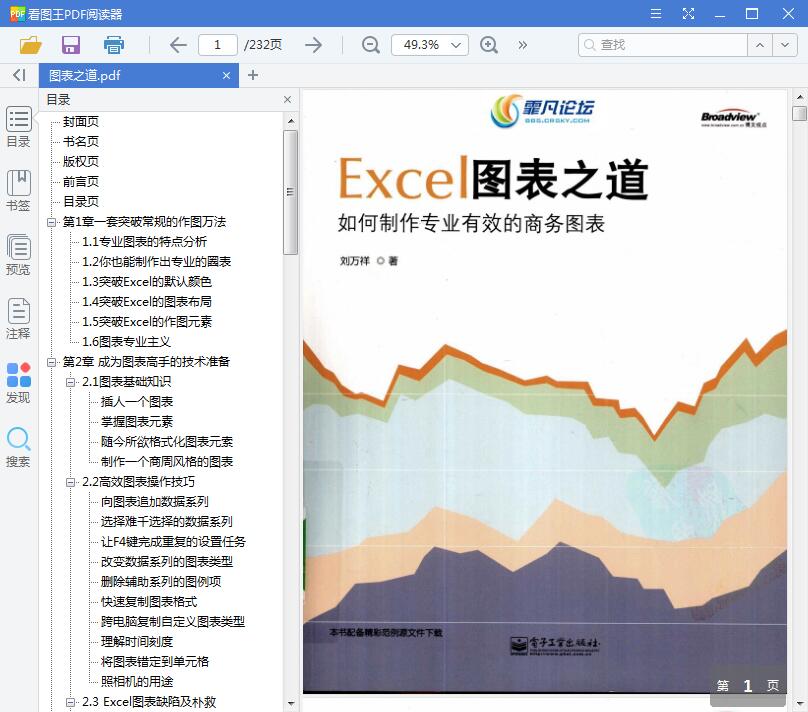Screen dimensions: 808x712
Task: Go to the previous page arrow
Action: [x=178, y=45]
